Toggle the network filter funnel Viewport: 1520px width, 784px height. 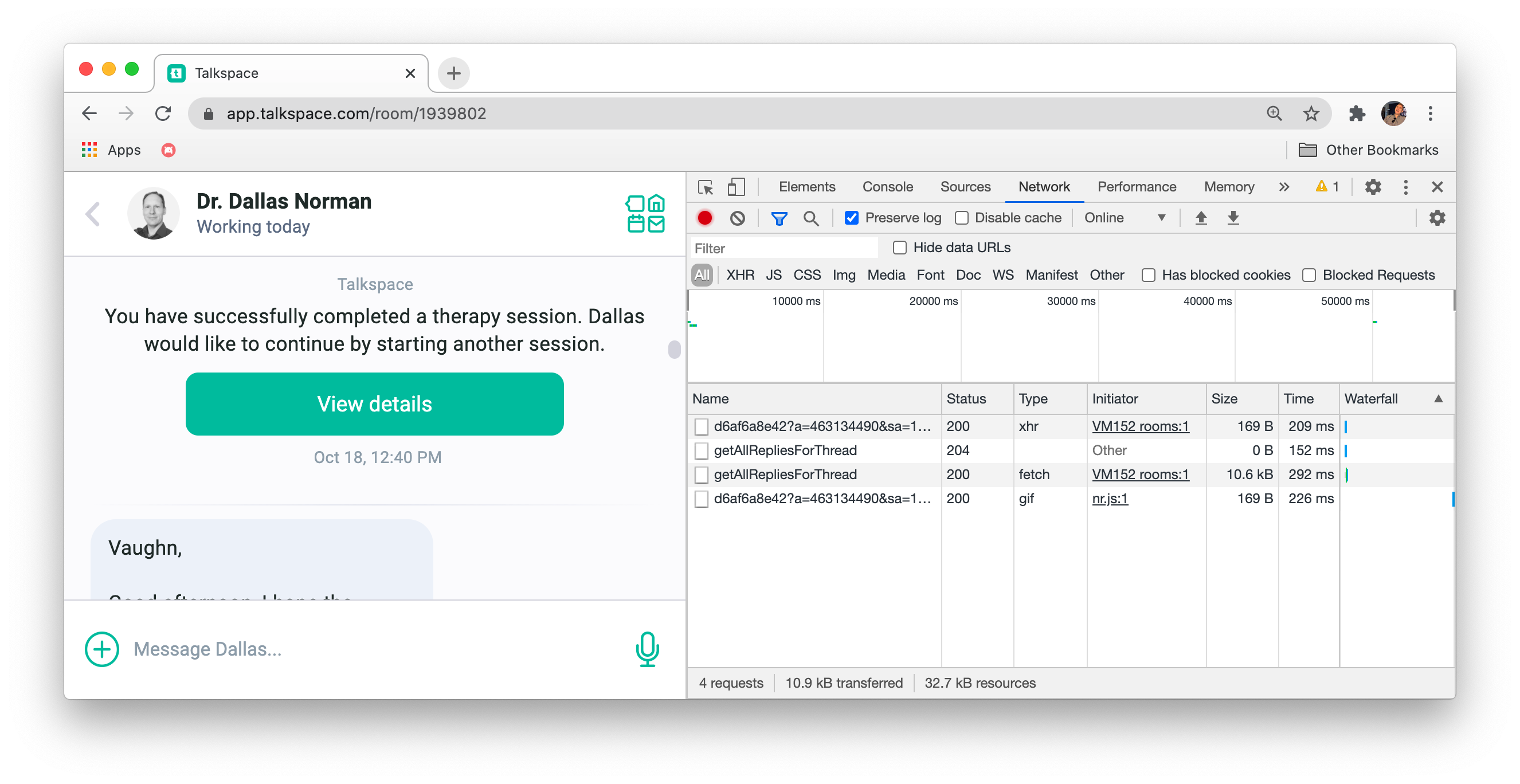pyautogui.click(x=779, y=218)
